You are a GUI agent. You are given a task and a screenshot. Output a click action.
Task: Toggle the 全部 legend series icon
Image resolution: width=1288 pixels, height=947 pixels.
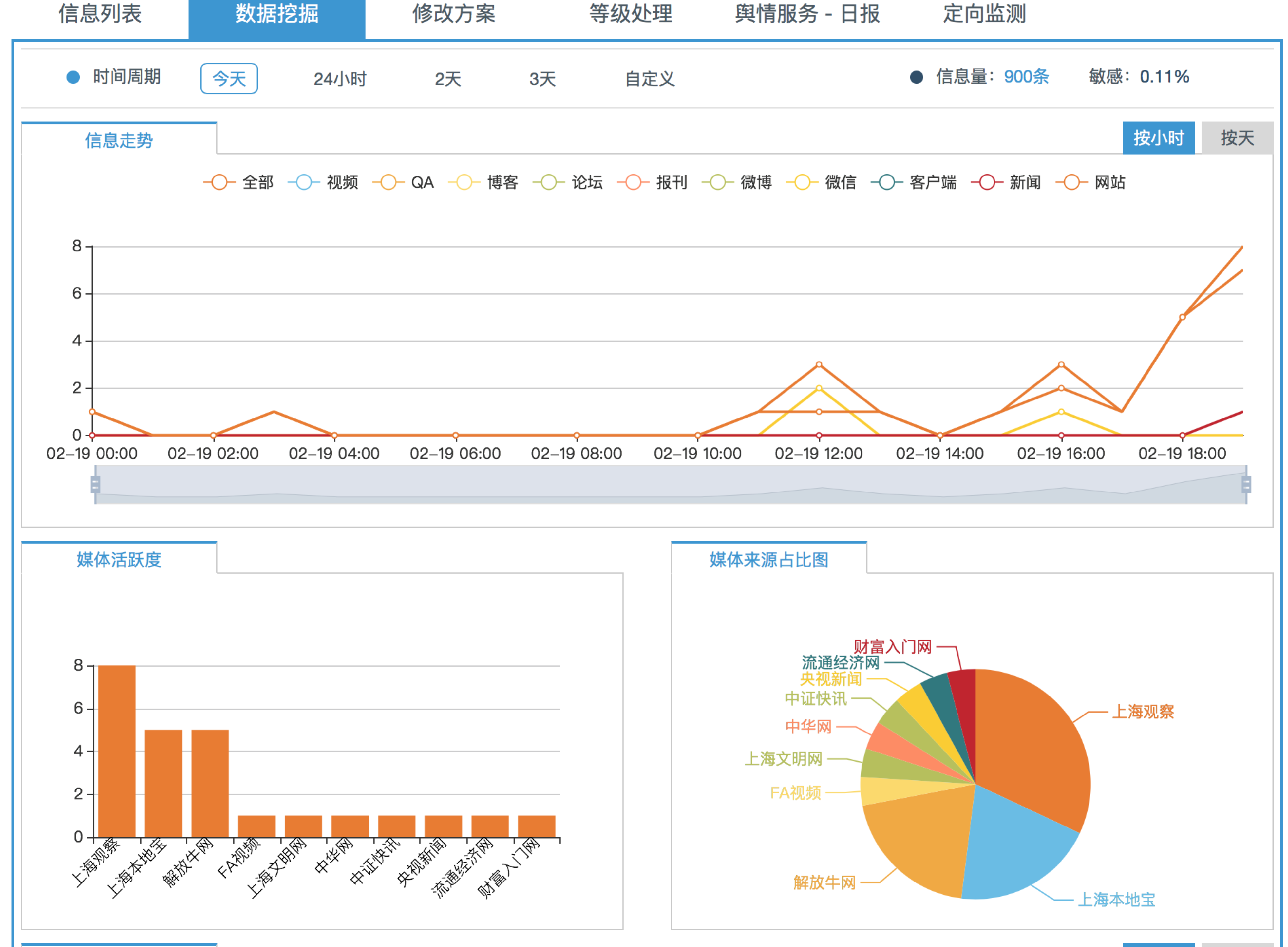click(x=219, y=182)
